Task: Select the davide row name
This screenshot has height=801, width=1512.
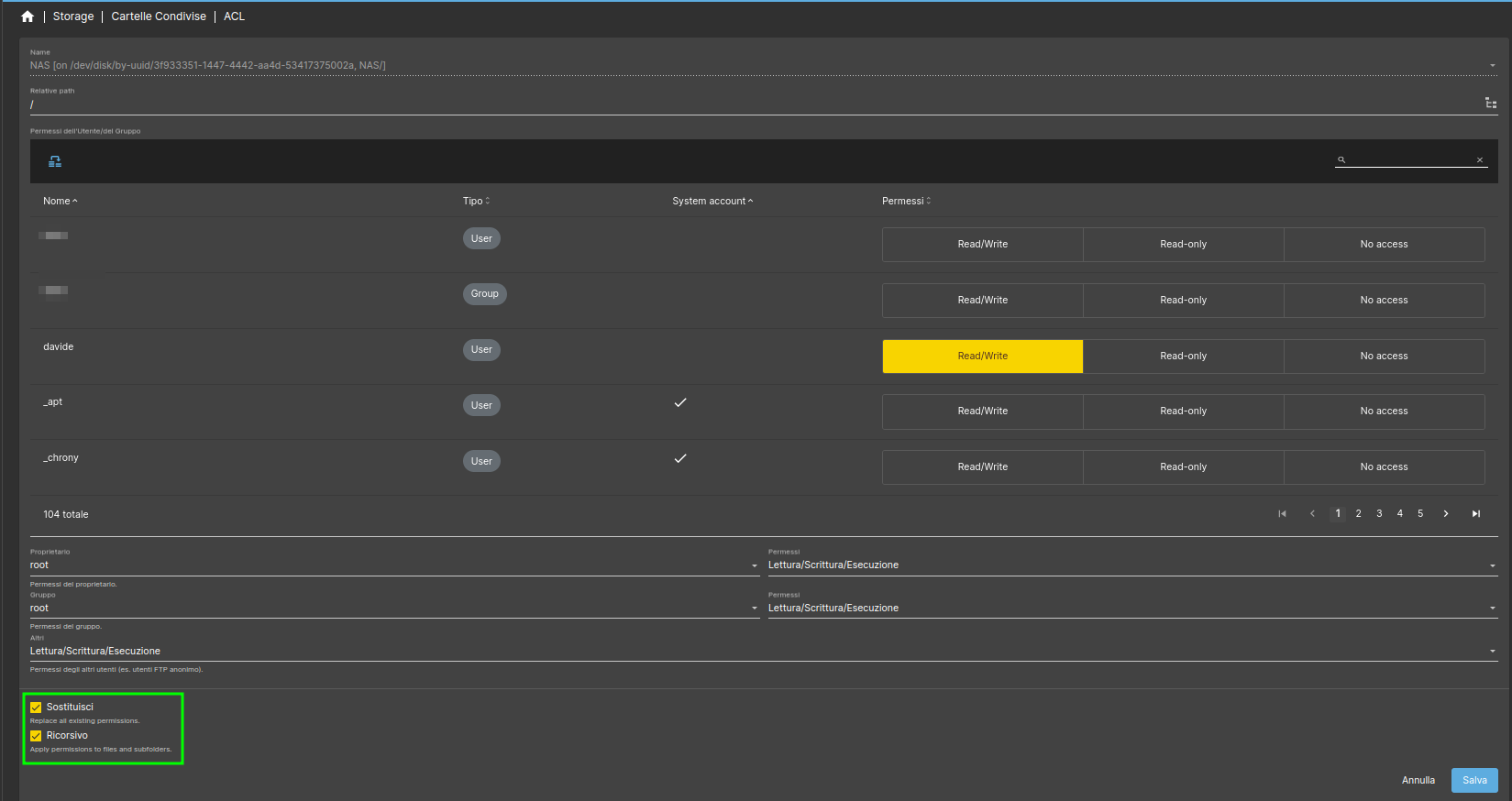Action: point(59,346)
